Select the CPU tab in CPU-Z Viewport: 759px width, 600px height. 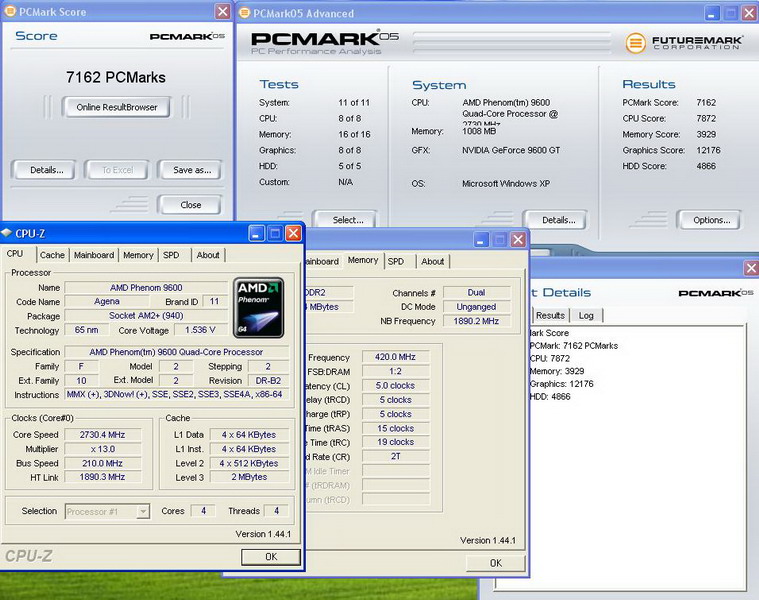tap(15, 254)
